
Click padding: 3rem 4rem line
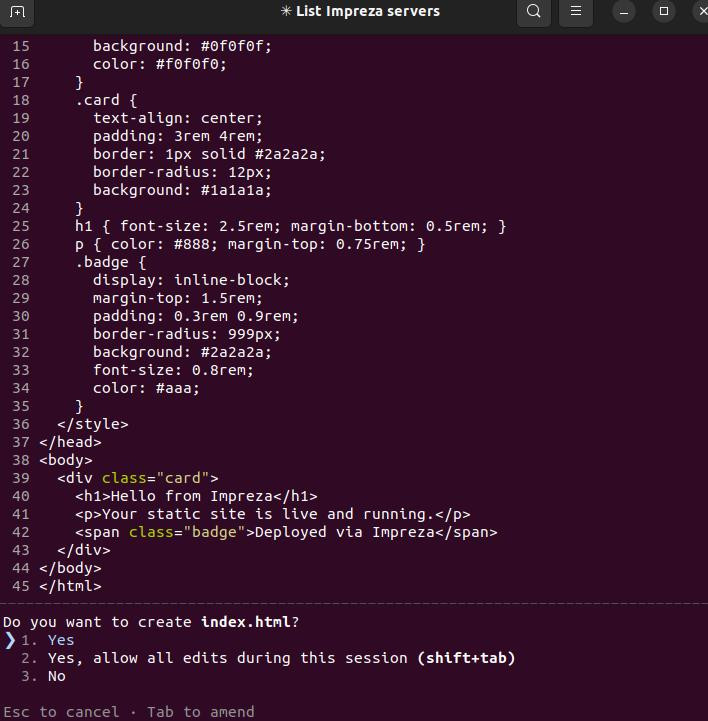pos(177,136)
